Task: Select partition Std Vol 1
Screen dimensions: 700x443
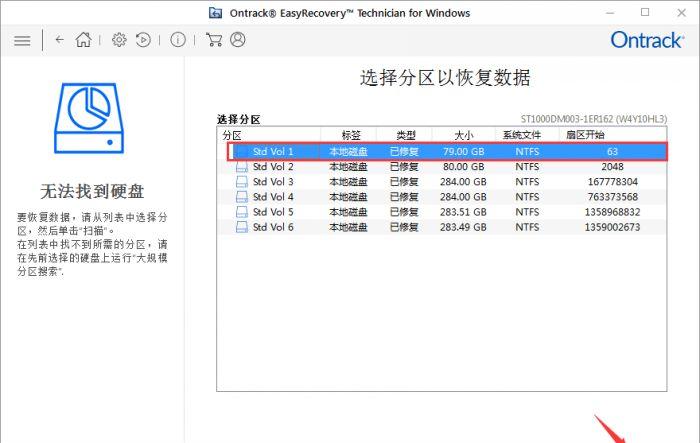Action: (x=447, y=152)
